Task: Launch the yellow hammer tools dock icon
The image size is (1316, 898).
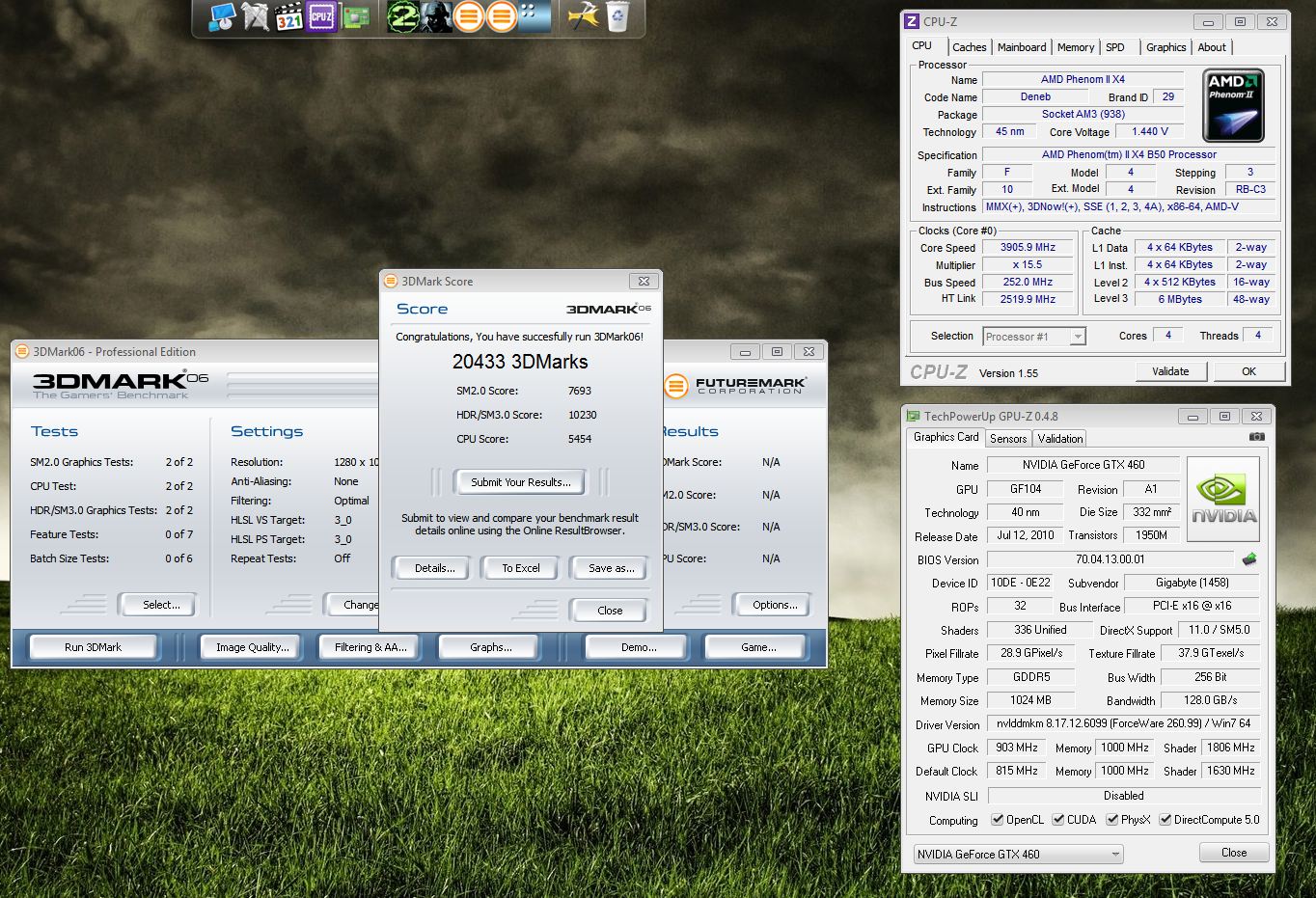Action: (584, 16)
